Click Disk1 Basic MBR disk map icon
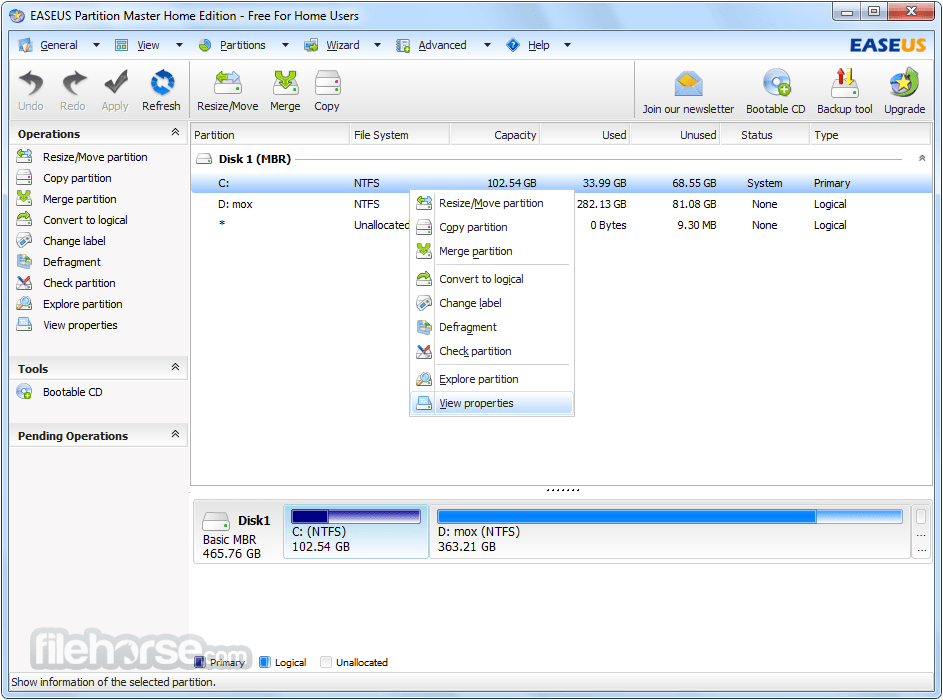Image resolution: width=943 pixels, height=700 pixels. [216, 520]
